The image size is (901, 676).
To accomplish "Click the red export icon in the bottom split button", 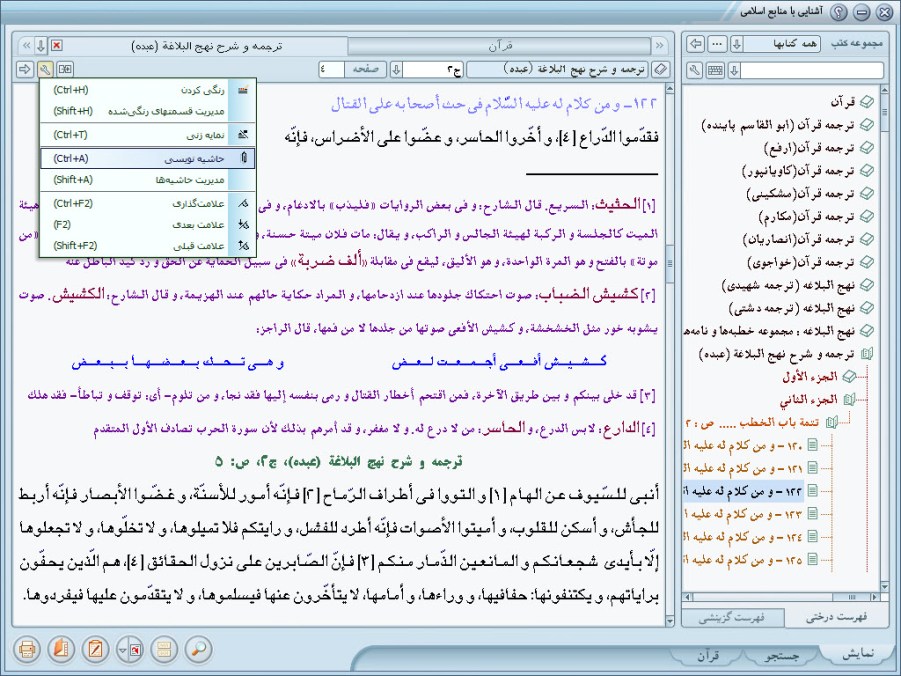I will [136, 650].
